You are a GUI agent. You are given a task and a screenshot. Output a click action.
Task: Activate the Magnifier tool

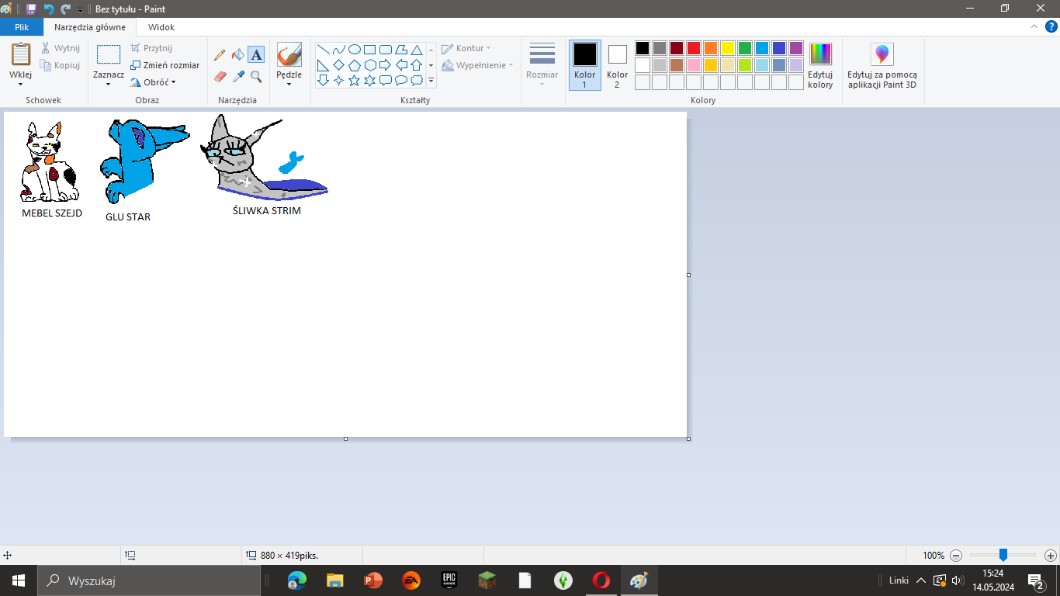(x=256, y=76)
